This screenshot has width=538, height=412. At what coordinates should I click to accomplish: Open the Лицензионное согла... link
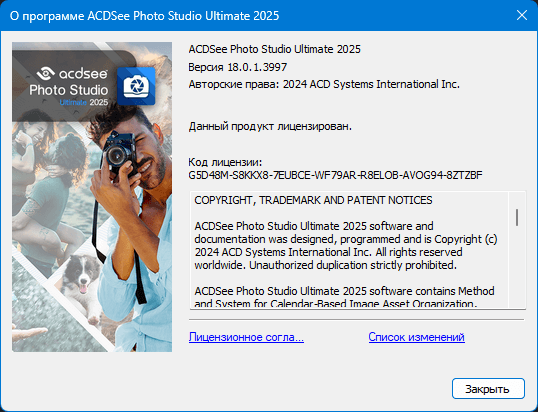[x=246, y=337]
